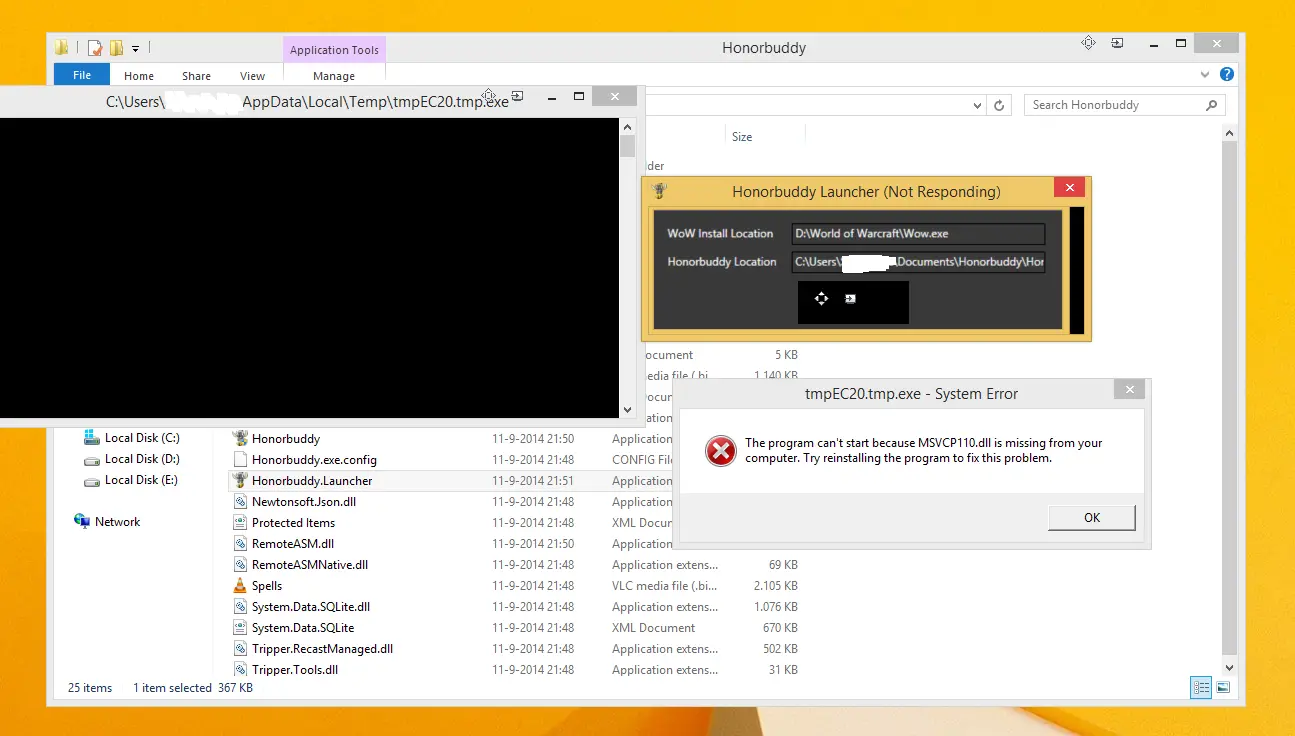The height and width of the screenshot is (736, 1295).
Task: Minimize the tmpEC20.tmp.exe console window
Action: [552, 97]
